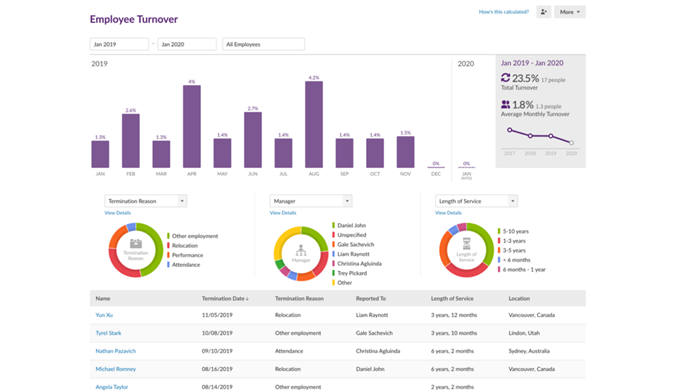
Task: Click the briefcase icon in Termination Reason donut
Action: point(136,244)
